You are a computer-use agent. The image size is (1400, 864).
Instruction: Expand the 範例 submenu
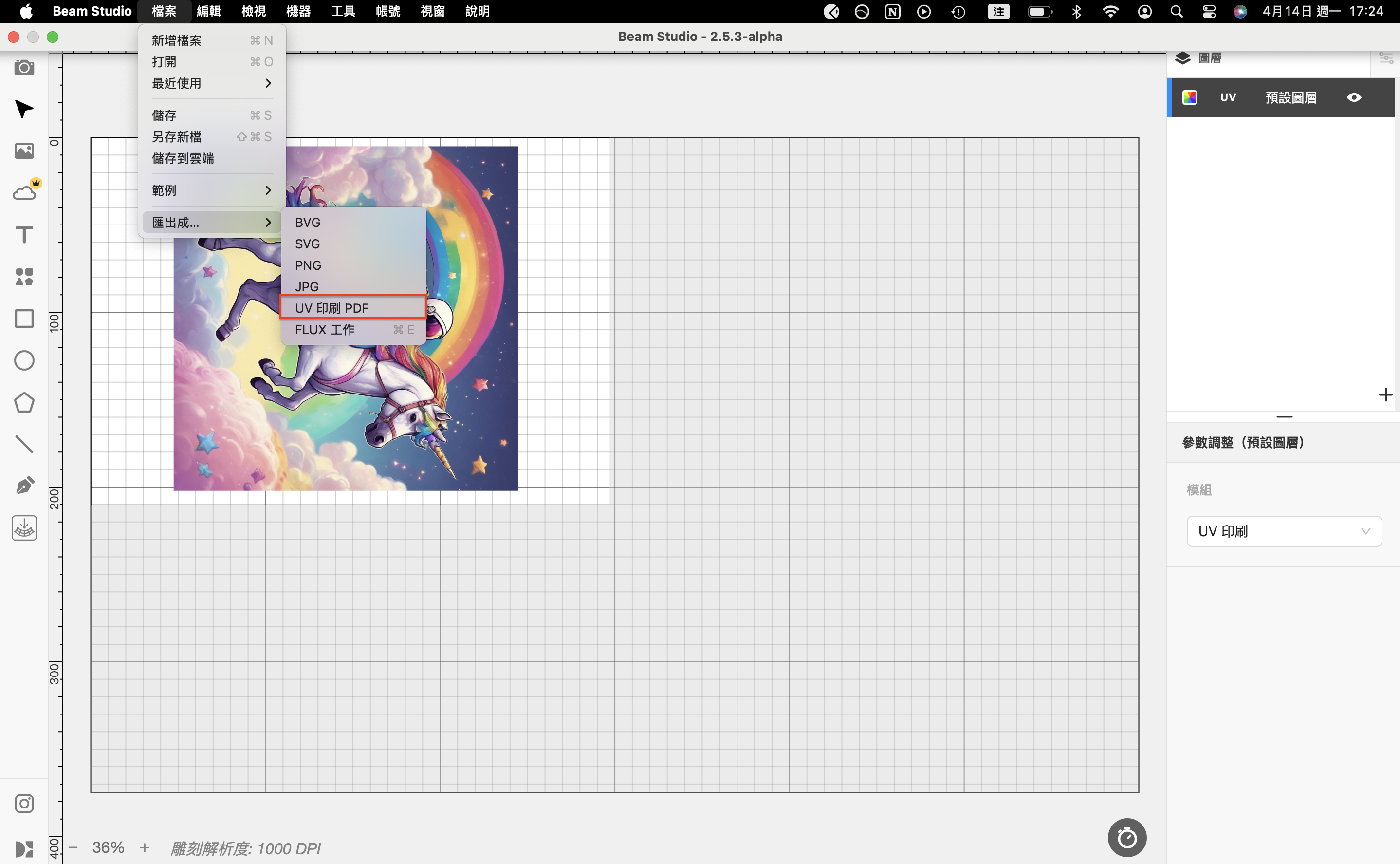(212, 190)
